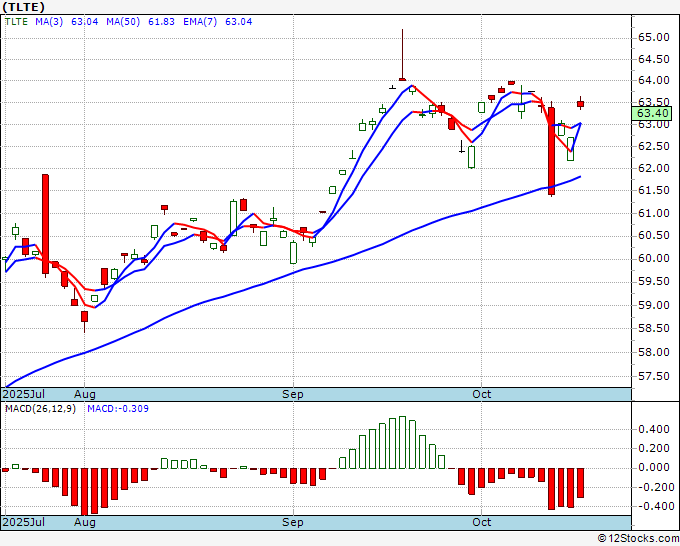680x546 pixels.
Task: Click the tallest green MACD histogram bar
Action: (x=402, y=442)
